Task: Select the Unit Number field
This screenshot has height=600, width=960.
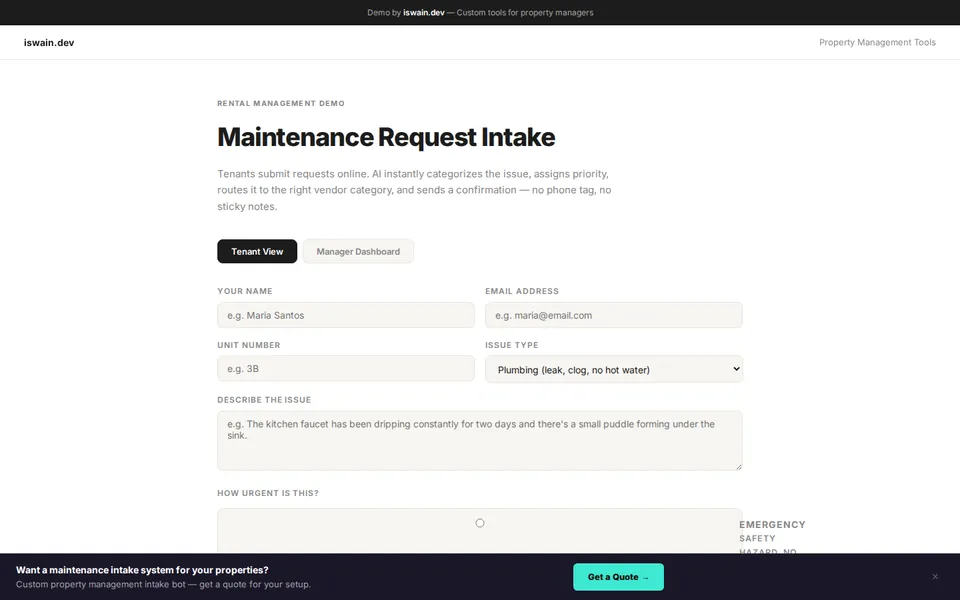Action: coord(346,369)
